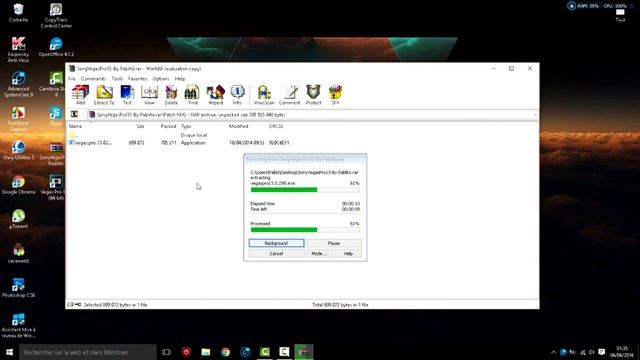Select CopyTrans Control Center desktop icon
This screenshot has width=640, height=360.
coord(56,16)
